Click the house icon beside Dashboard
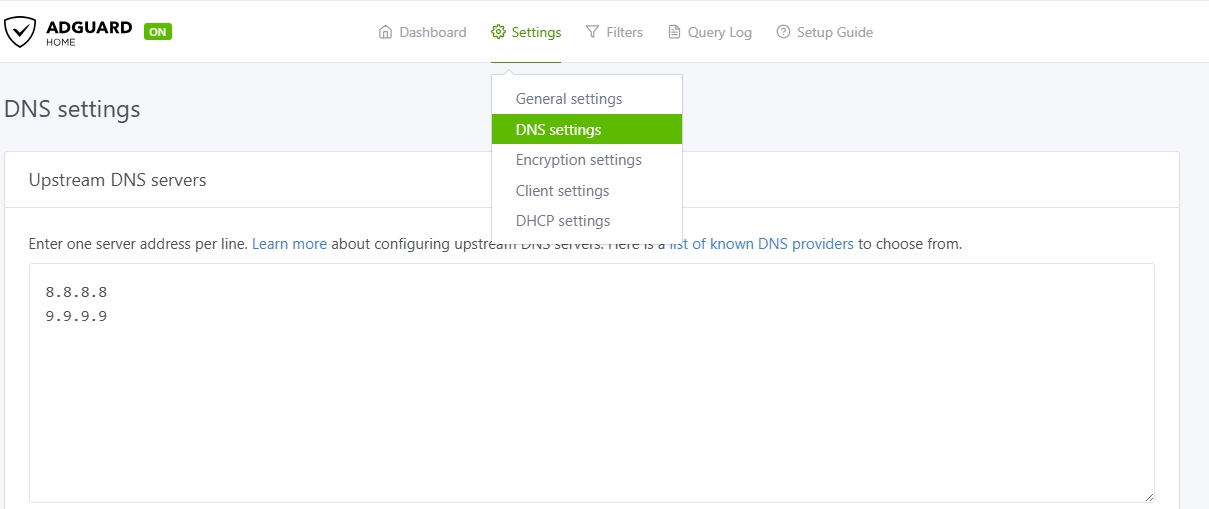 (x=385, y=32)
